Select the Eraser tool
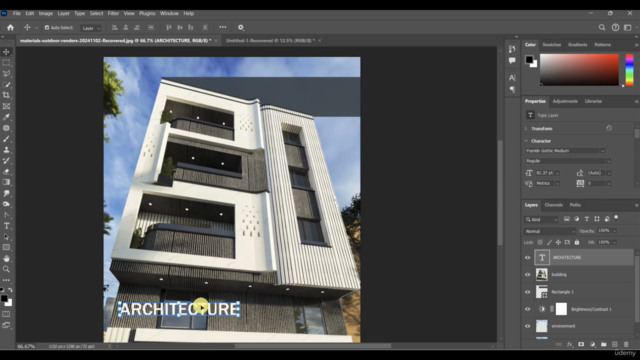This screenshot has height=360, width=640. coord(6,171)
